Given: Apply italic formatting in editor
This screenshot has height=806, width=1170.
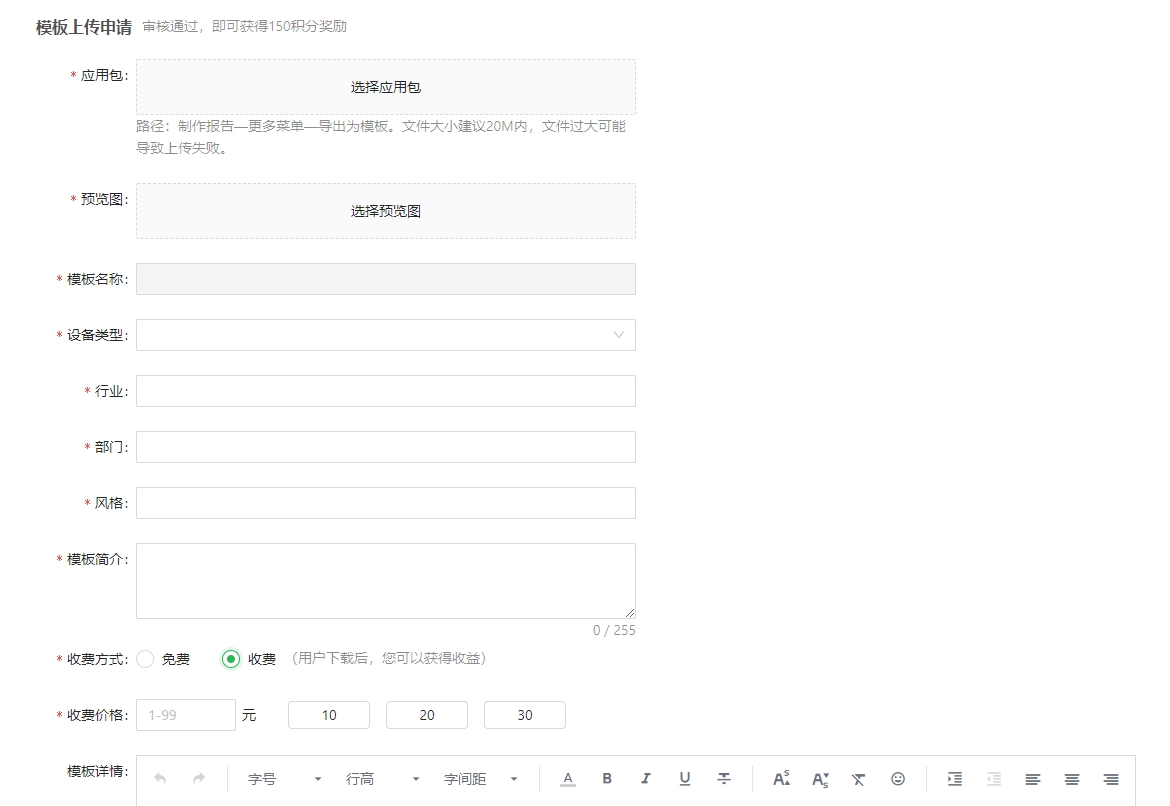Looking at the screenshot, I should tap(645, 779).
